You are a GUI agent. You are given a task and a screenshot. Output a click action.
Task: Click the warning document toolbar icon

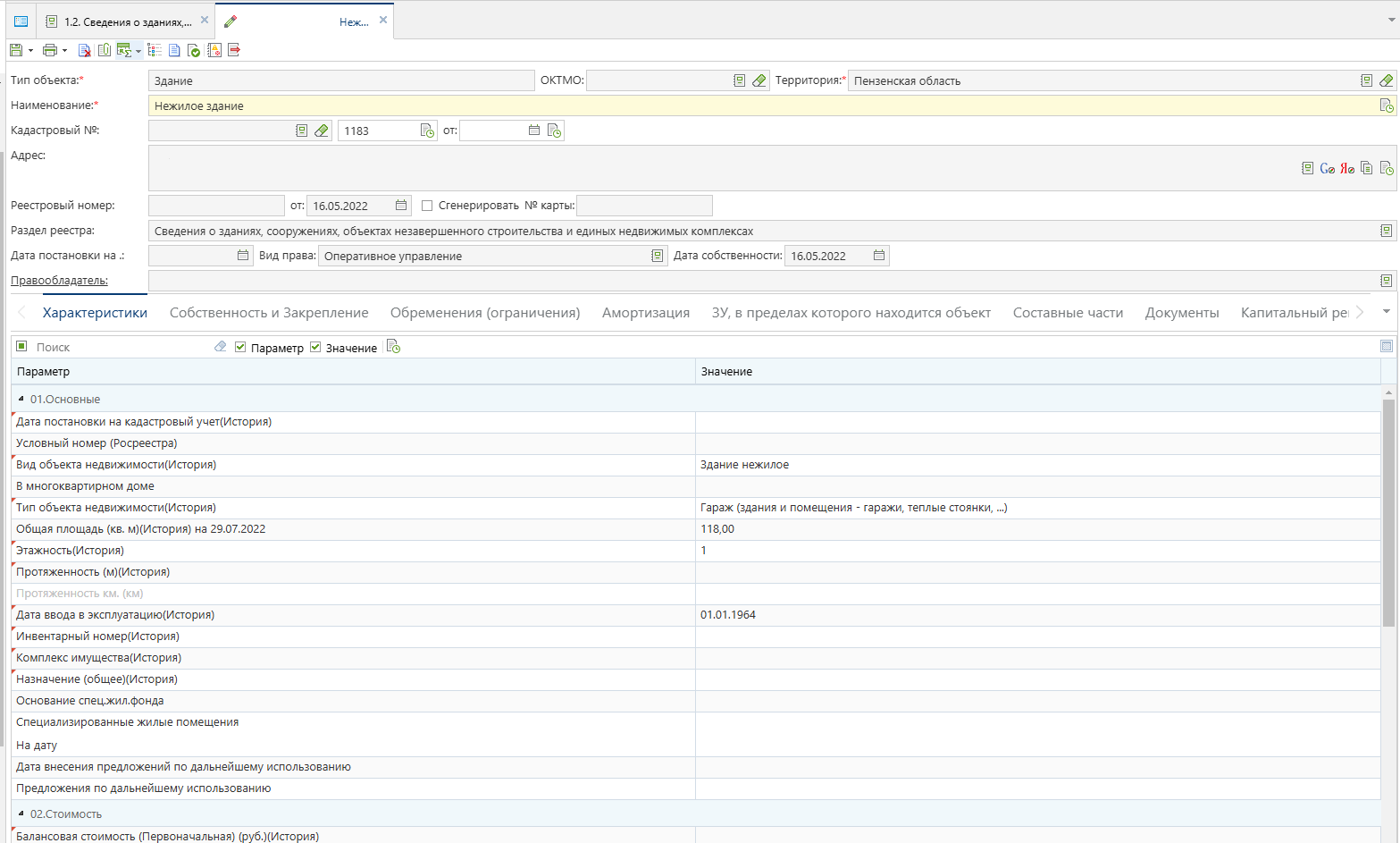pos(214,50)
